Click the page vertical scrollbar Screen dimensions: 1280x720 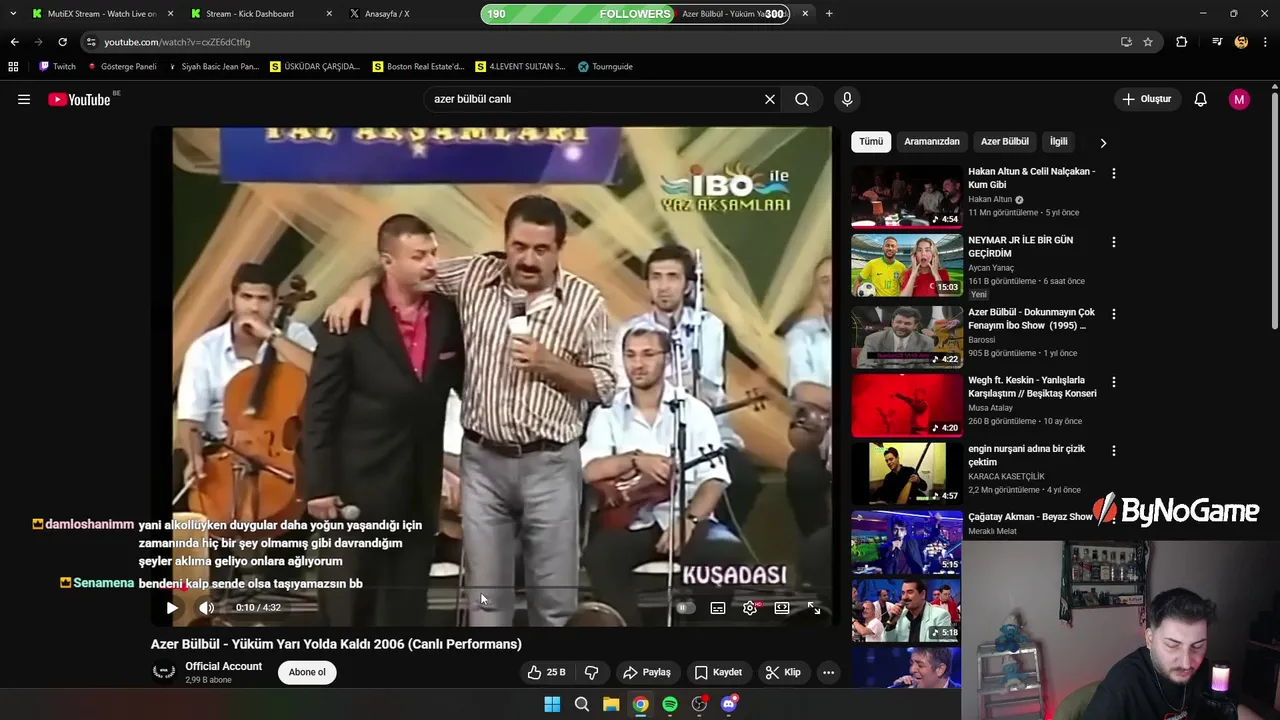click(1274, 210)
